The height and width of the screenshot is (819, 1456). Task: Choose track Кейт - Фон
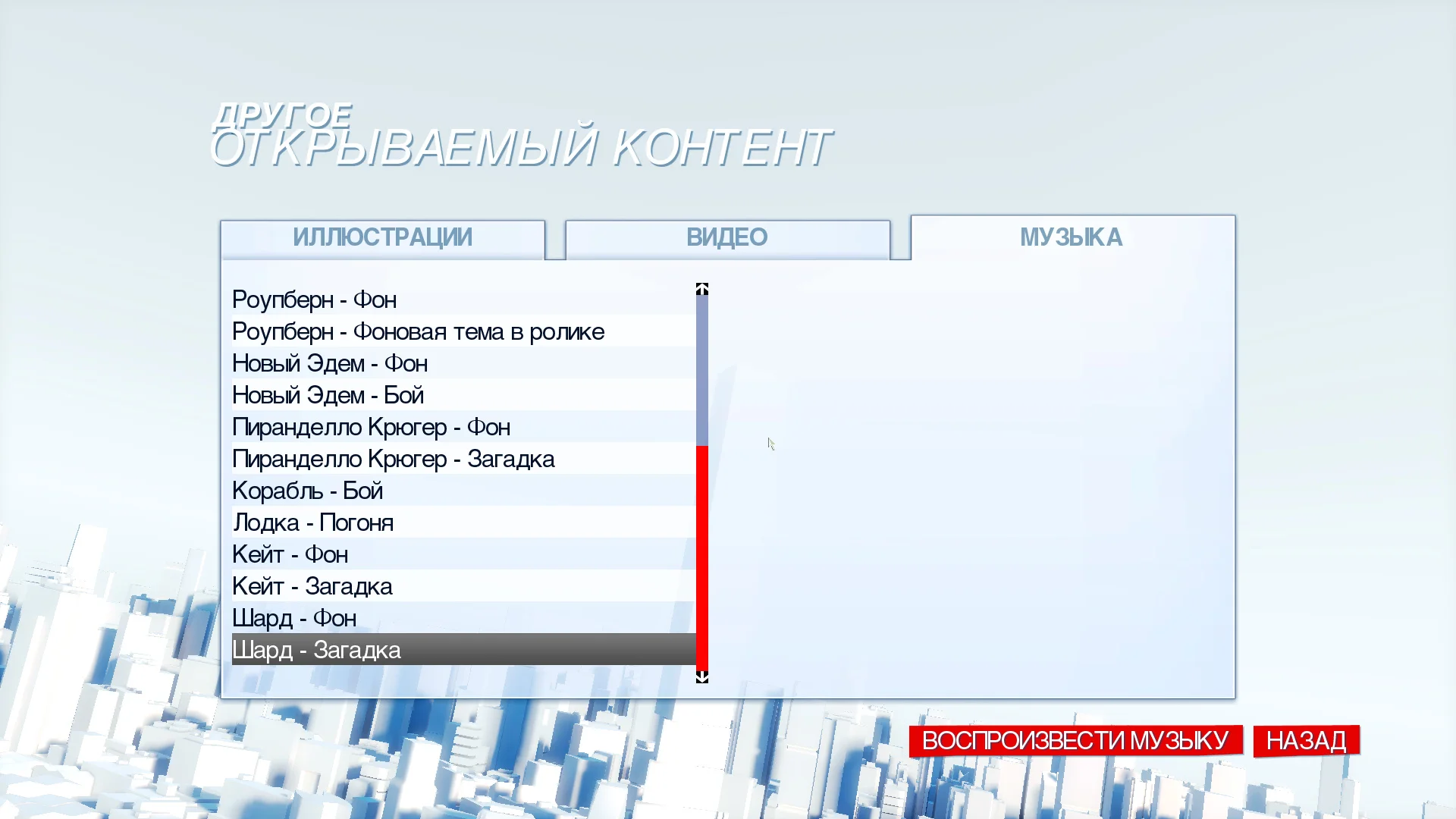coord(463,554)
